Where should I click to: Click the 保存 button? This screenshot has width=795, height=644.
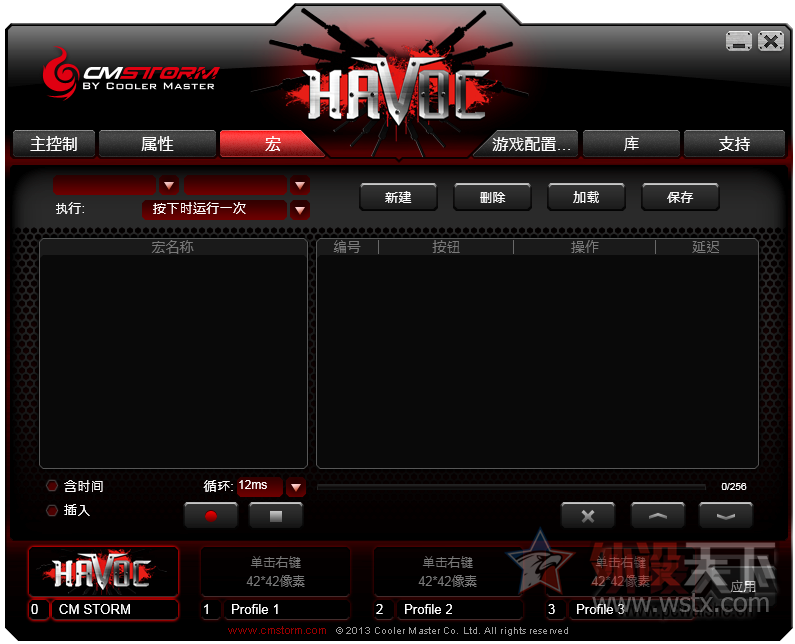[x=680, y=197]
